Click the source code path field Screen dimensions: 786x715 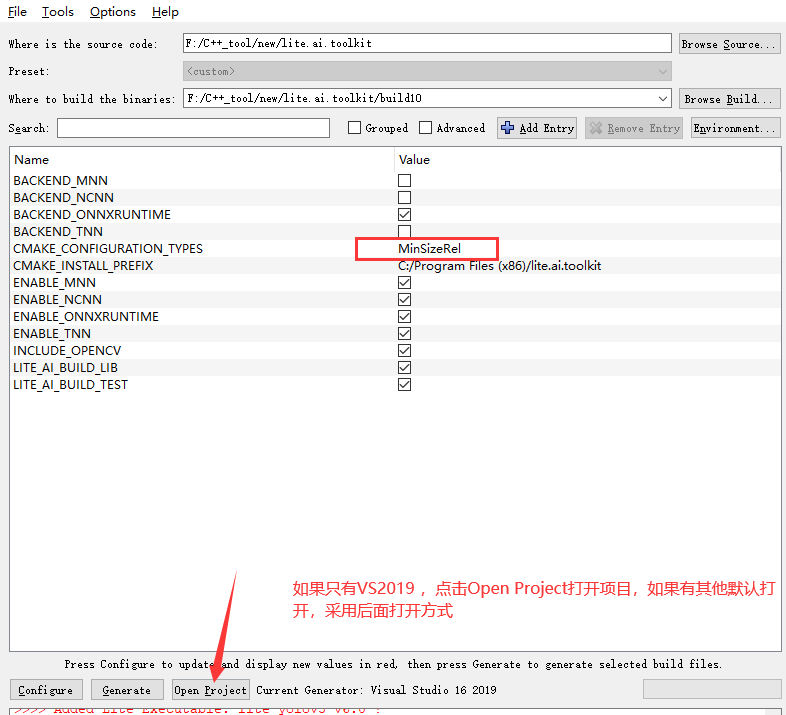click(427, 43)
